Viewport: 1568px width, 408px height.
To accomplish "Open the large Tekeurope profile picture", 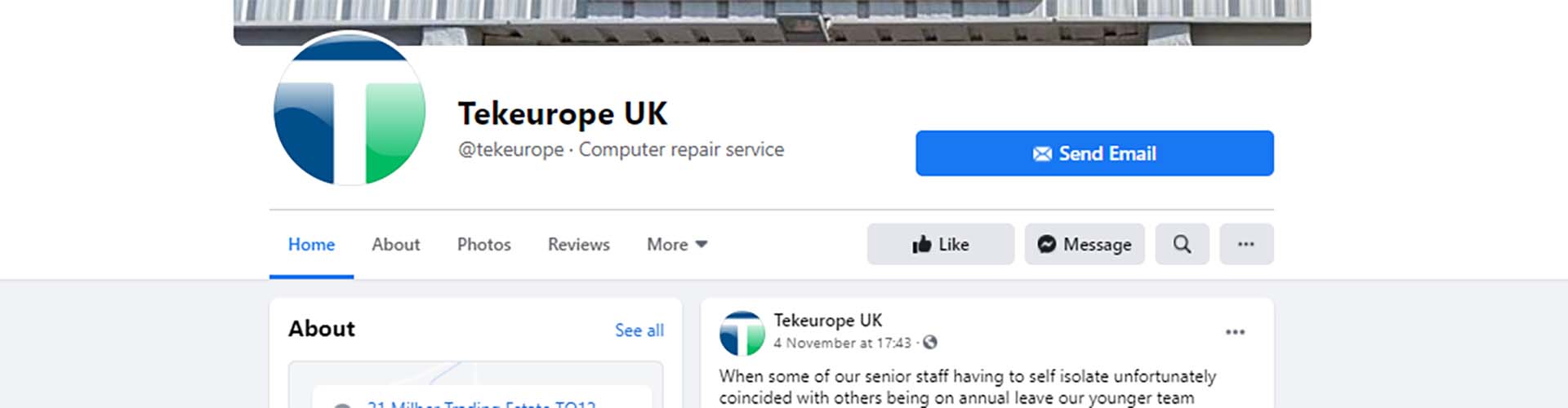I will click(x=350, y=109).
